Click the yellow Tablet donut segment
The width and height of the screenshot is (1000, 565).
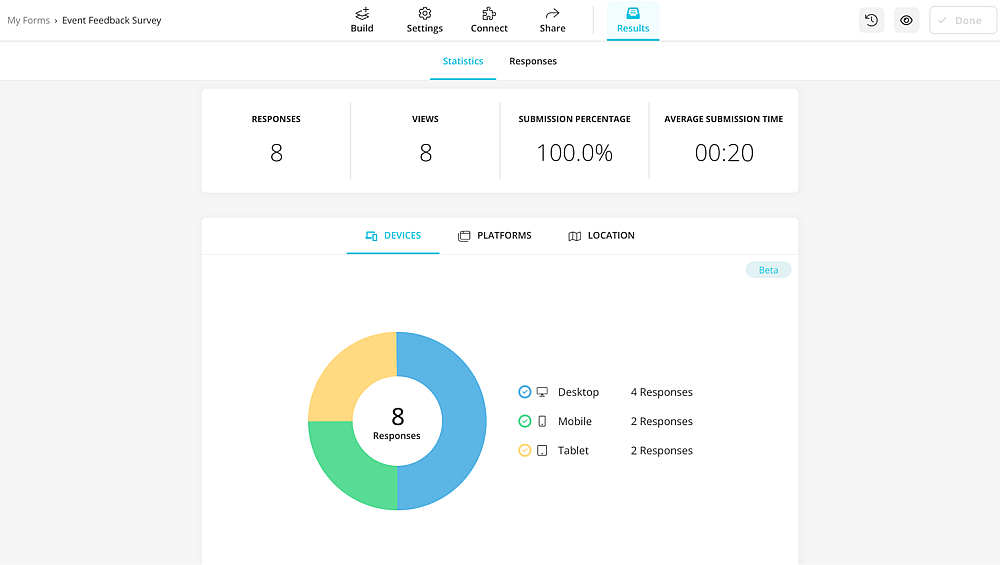click(x=349, y=375)
